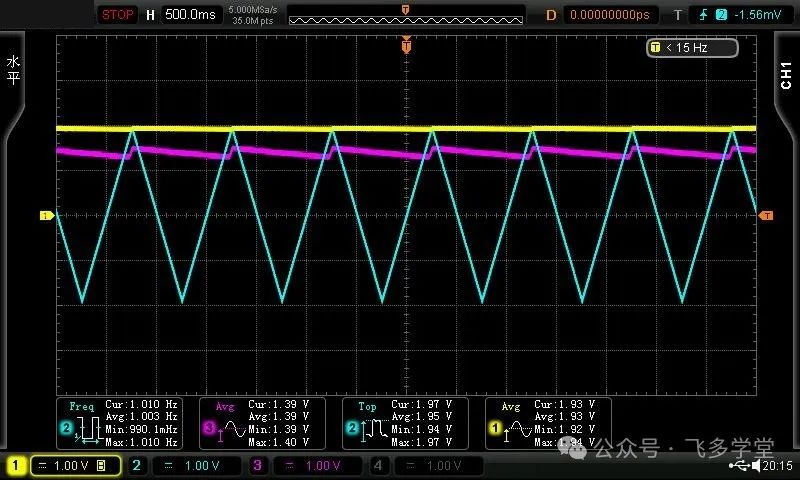Click the yellow channel 1 ground level marker
This screenshot has width=800, height=480.
(x=46, y=216)
